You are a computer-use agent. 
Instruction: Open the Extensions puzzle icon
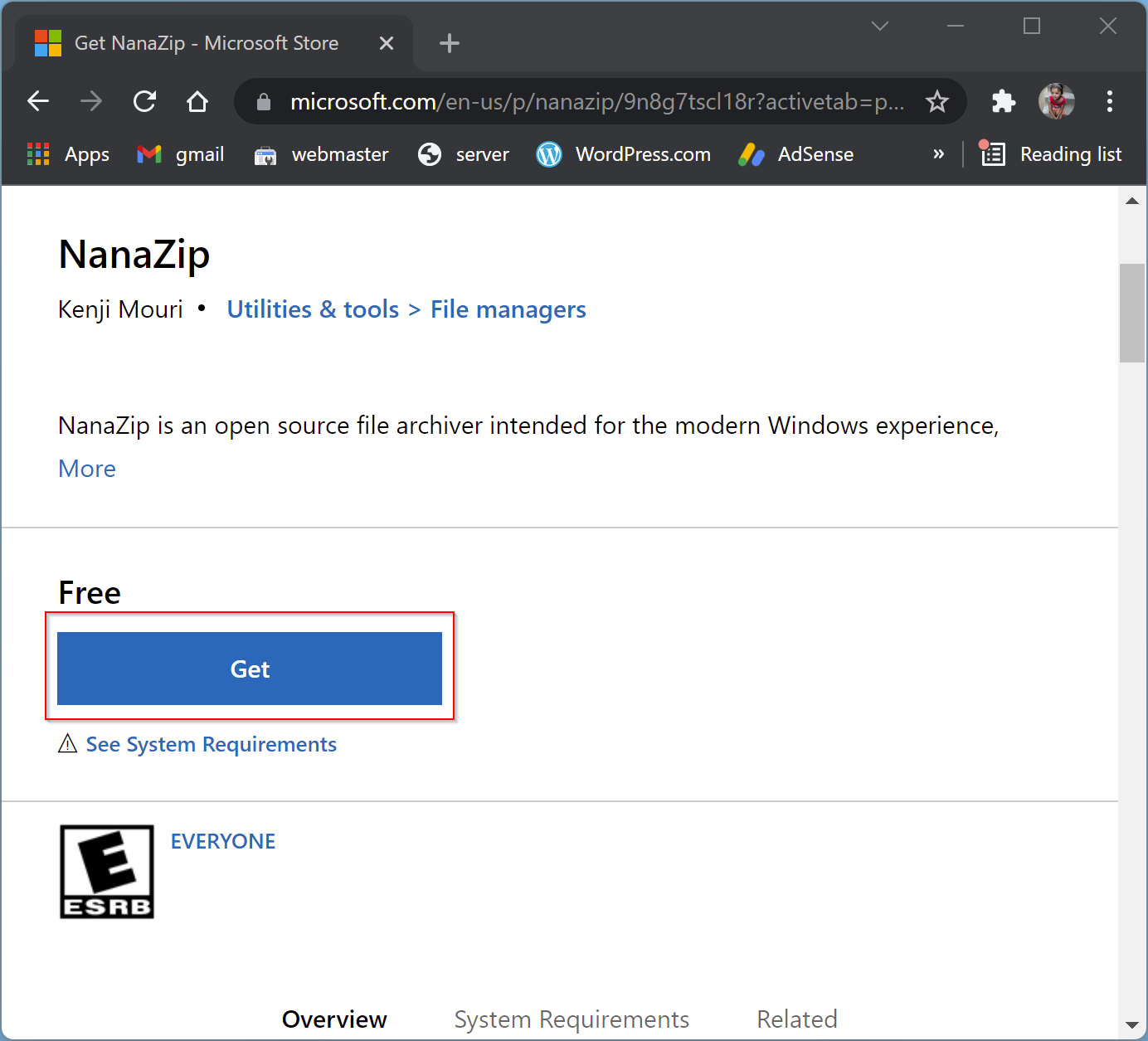1004,101
